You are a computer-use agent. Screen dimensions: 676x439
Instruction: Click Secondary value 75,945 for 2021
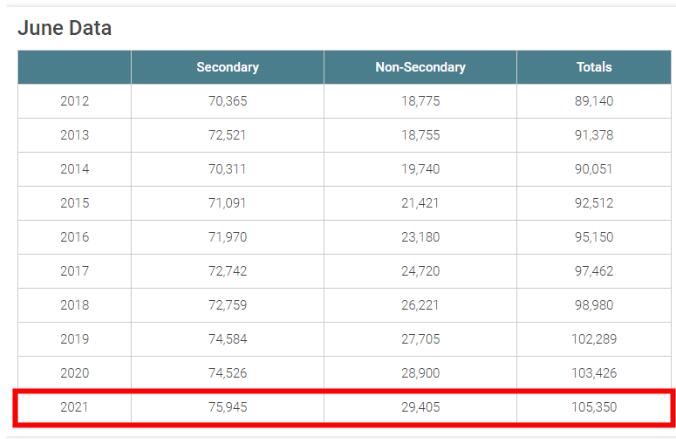coord(227,407)
